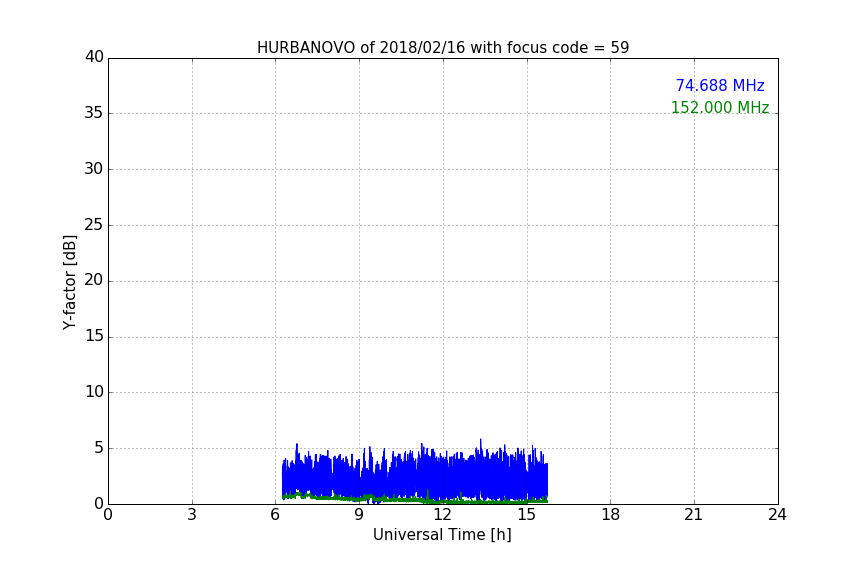Click the x-axis tick label '12'
The height and width of the screenshot is (576, 864).
(442, 515)
